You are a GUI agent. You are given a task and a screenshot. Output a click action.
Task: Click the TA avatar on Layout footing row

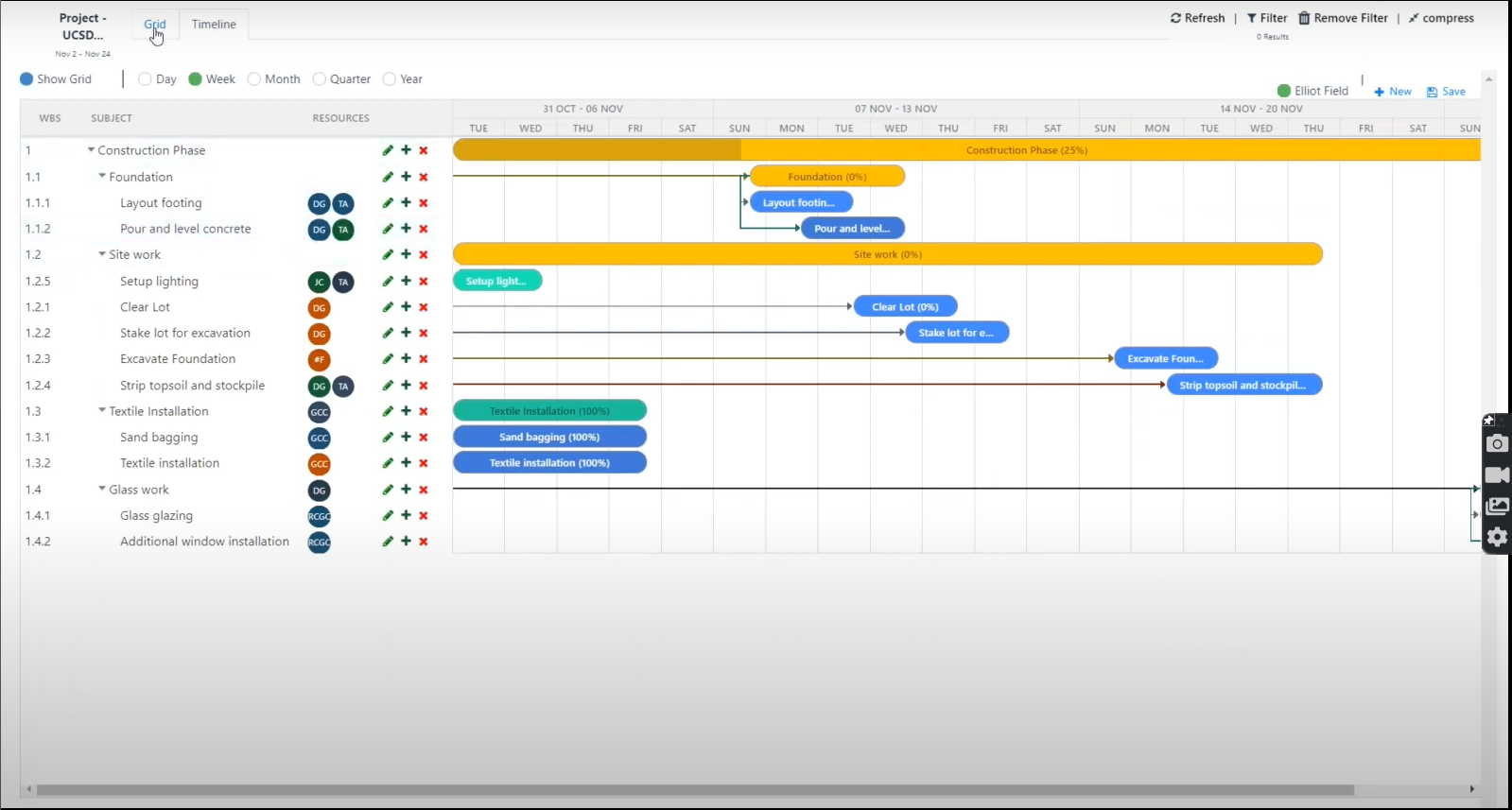coord(343,204)
